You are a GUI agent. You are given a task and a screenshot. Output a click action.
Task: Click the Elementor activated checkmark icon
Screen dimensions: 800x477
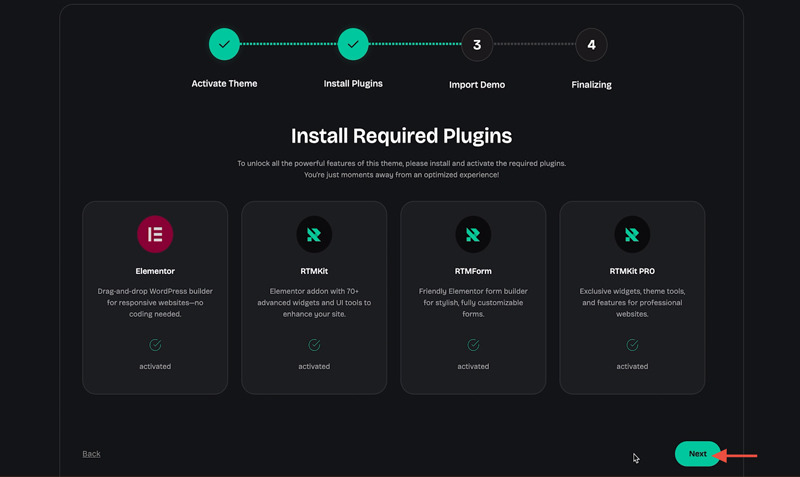(x=155, y=345)
